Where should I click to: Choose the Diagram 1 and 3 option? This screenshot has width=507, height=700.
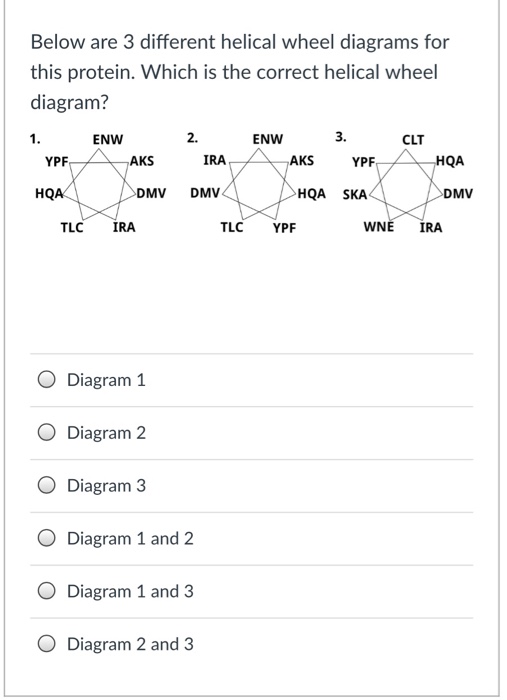pos(46,591)
